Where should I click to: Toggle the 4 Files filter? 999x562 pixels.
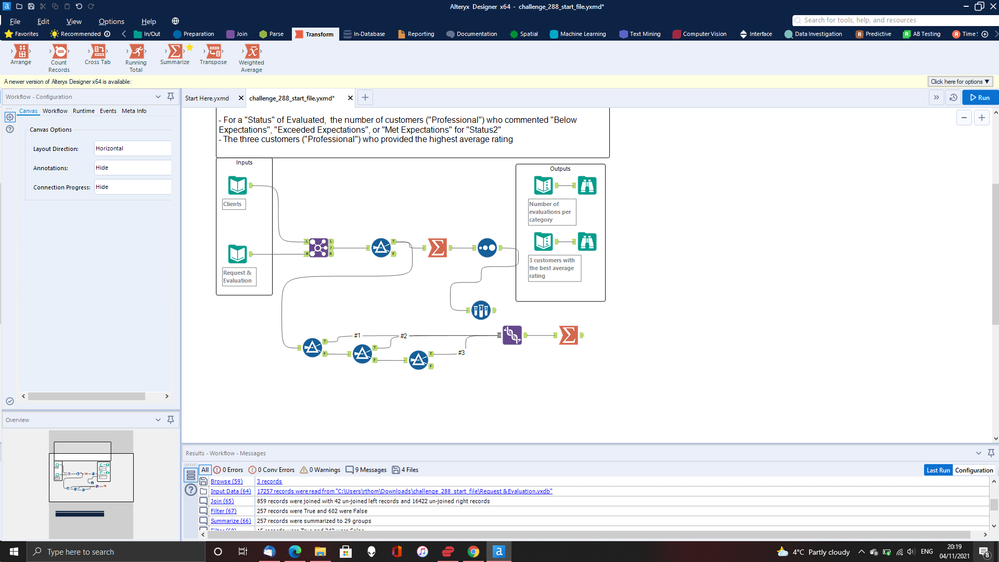(405, 470)
